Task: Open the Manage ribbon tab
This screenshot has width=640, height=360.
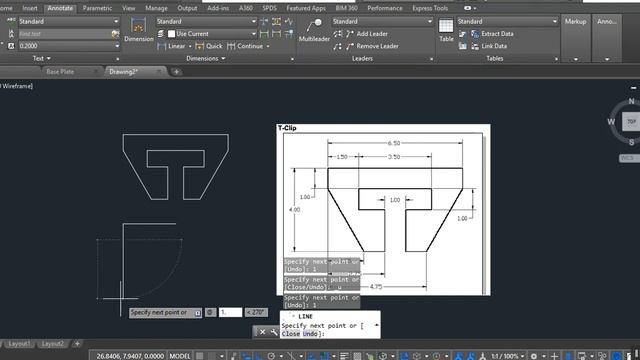Action: coord(156,8)
